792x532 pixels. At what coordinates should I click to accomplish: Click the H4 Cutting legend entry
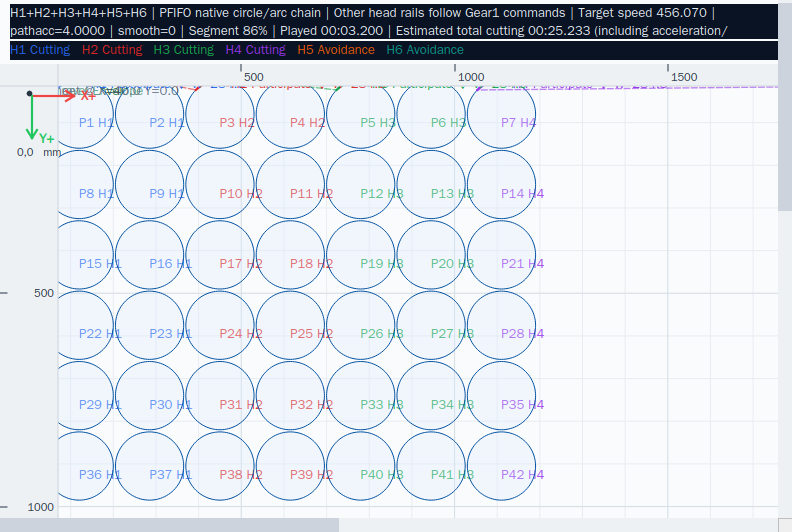tap(256, 50)
